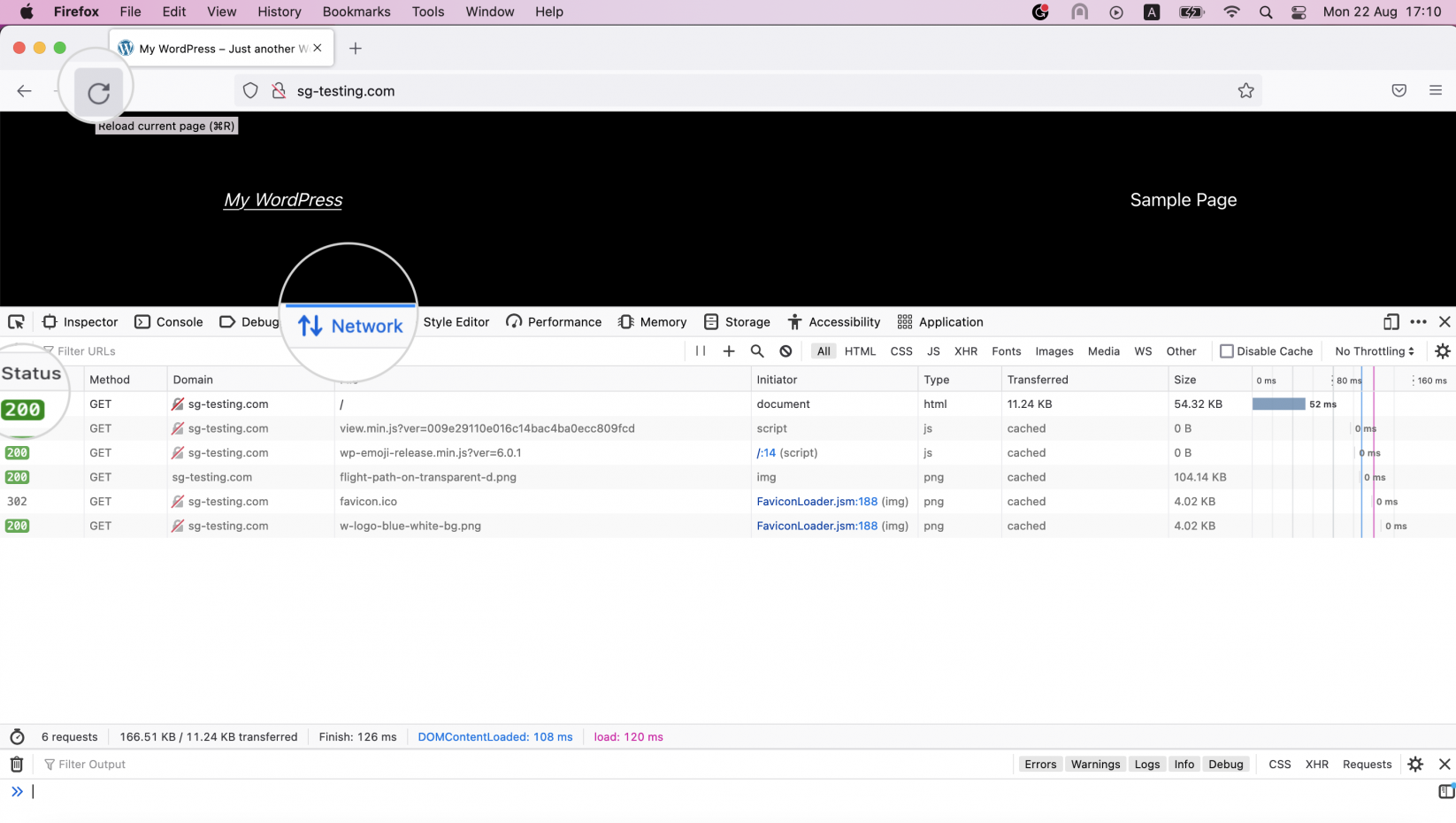Screen dimensions: 1456x823
Task: Focus the Filter Output field
Action: (525, 765)
